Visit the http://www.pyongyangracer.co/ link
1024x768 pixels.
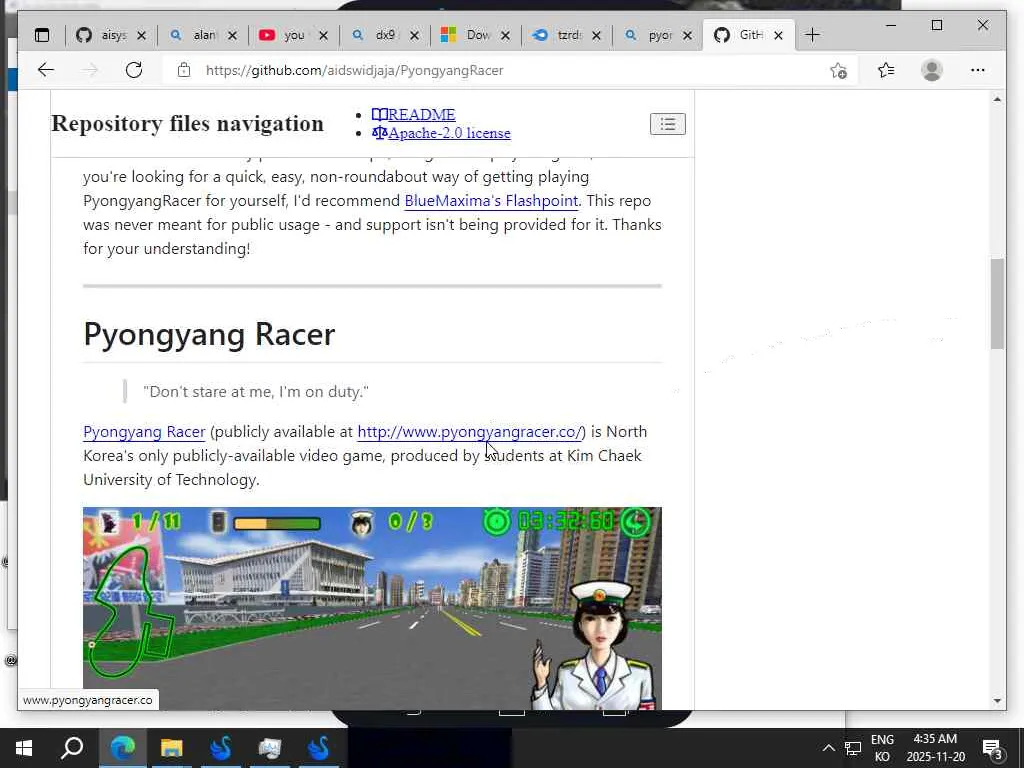click(x=469, y=432)
